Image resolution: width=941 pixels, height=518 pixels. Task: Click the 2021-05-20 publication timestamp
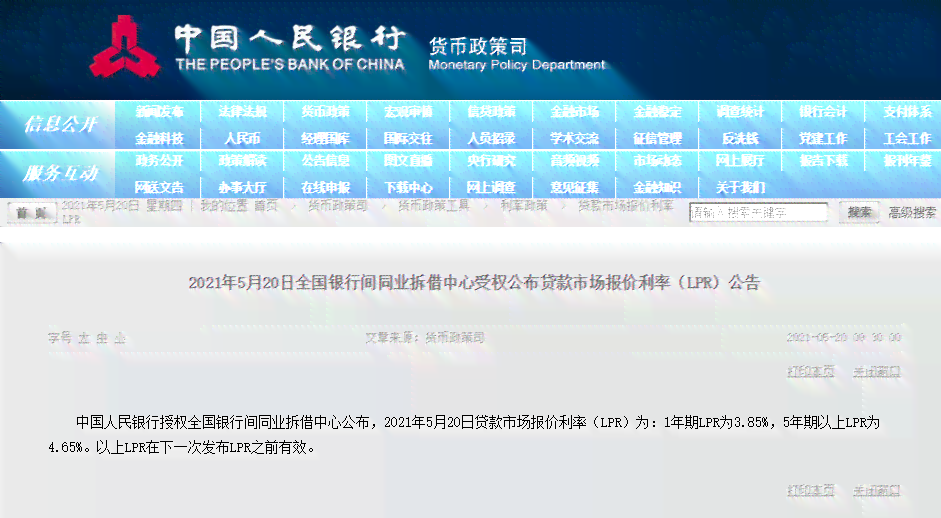[844, 338]
